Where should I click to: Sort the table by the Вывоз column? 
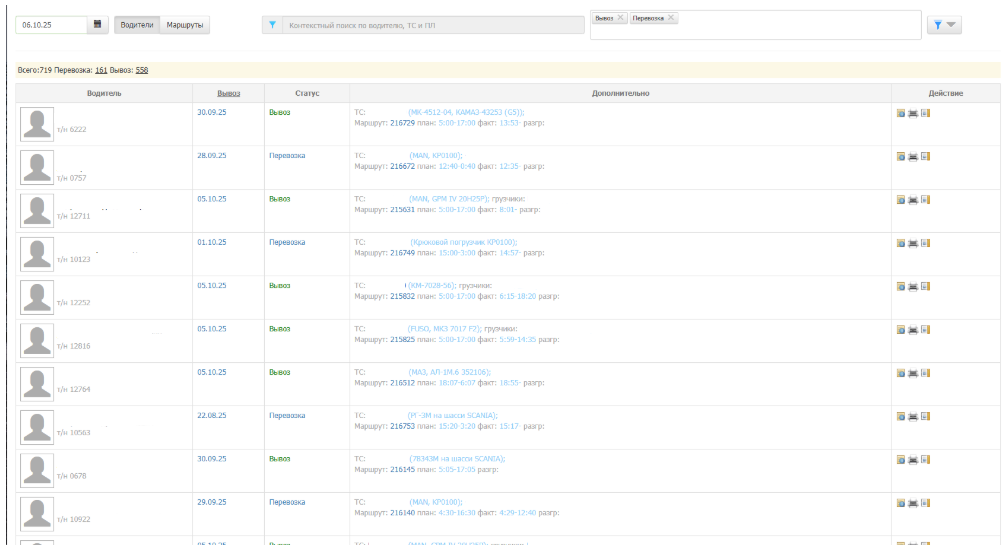click(x=228, y=93)
